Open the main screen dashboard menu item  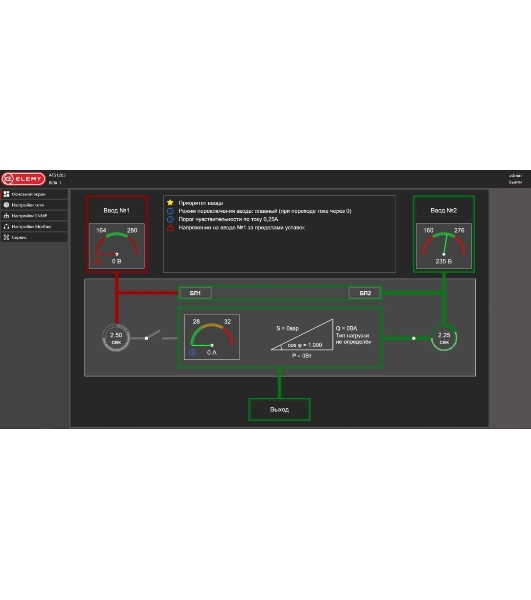pos(34,194)
